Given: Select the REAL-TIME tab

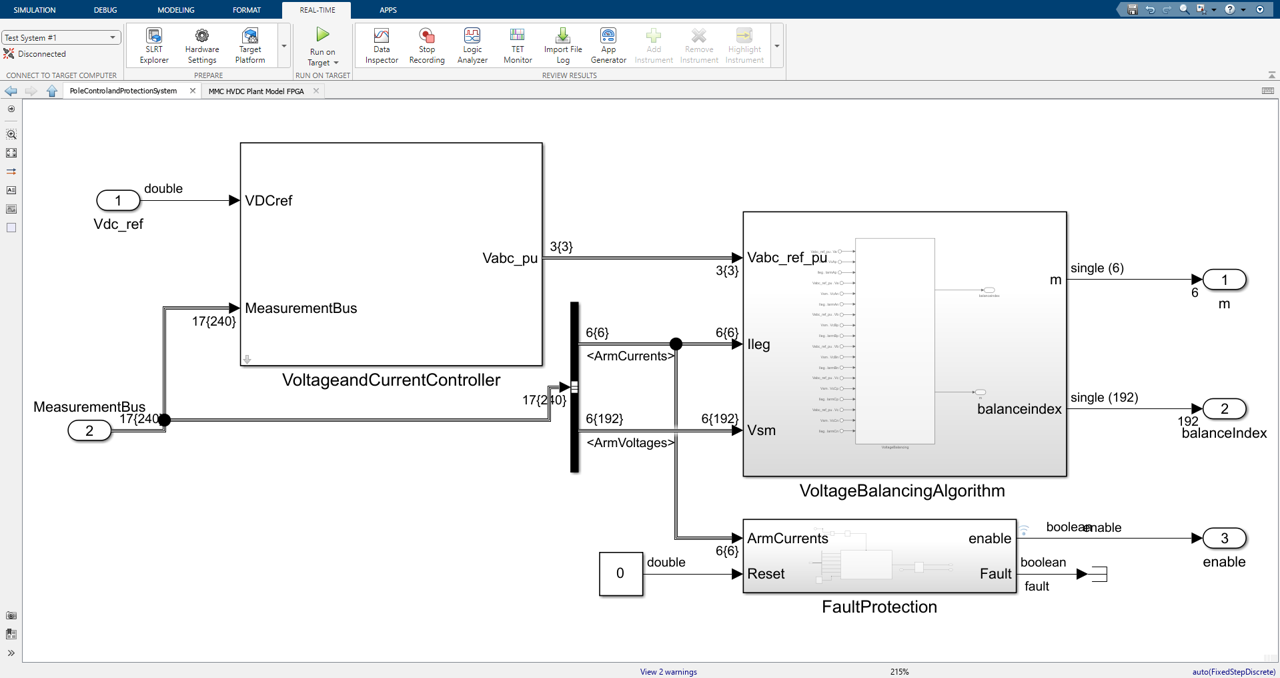Looking at the screenshot, I should (x=317, y=10).
